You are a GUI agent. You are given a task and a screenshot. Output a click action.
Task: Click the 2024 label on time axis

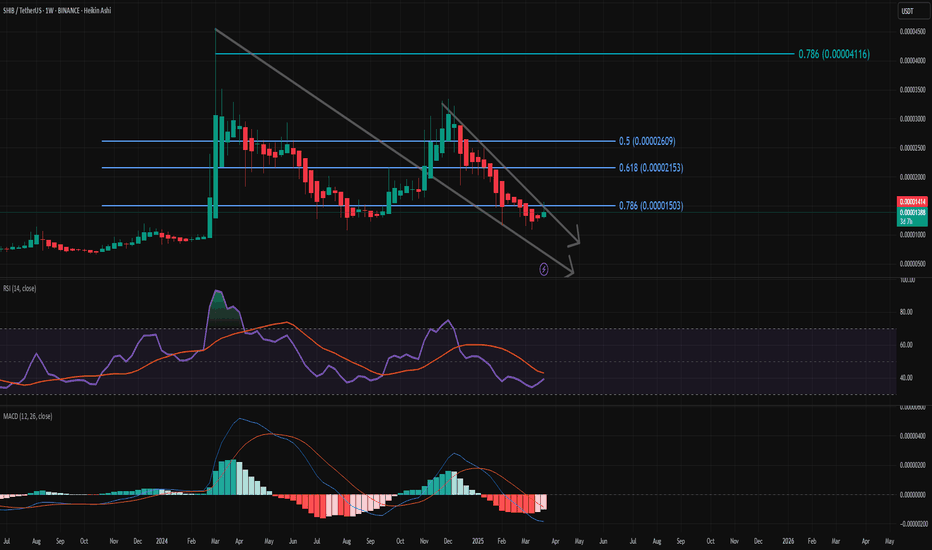(x=162, y=542)
